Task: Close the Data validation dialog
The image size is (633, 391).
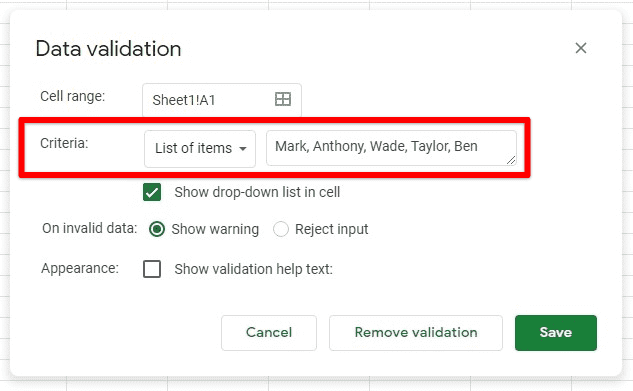Action: pos(581,48)
